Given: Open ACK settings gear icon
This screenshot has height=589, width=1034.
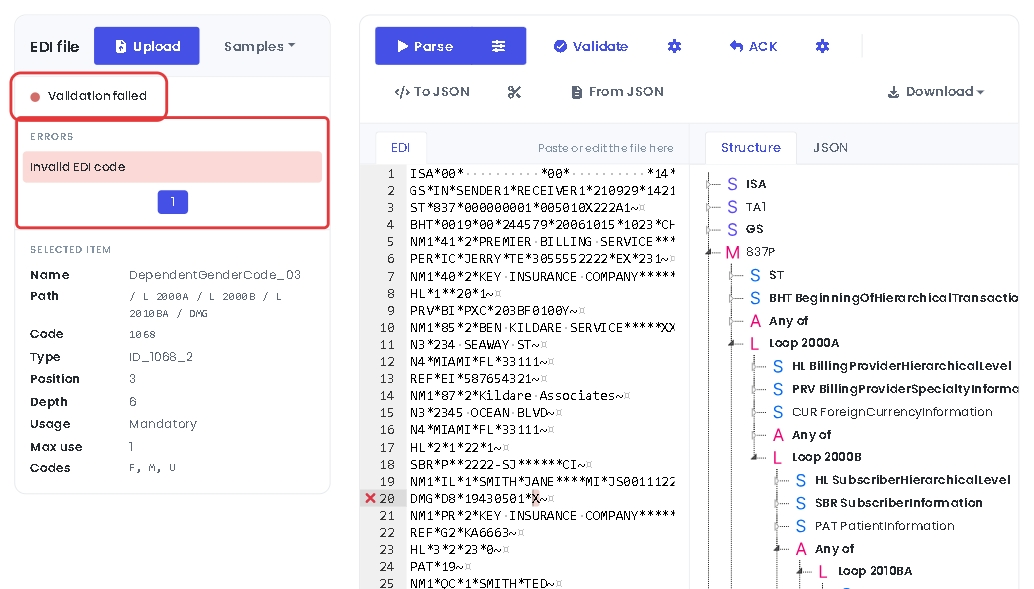Looking at the screenshot, I should click(822, 46).
